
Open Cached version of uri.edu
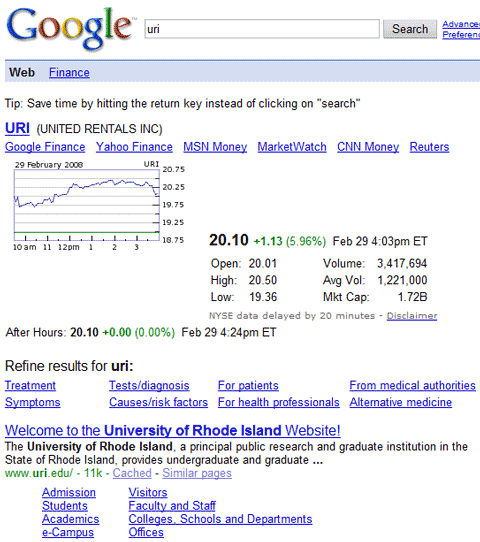click(x=132, y=473)
